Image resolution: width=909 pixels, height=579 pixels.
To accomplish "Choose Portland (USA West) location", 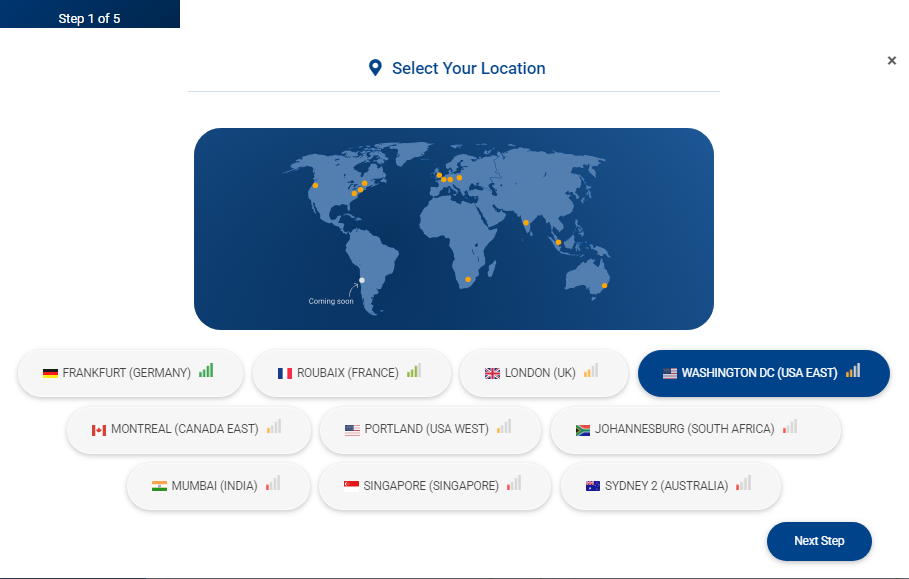I will click(x=430, y=429).
